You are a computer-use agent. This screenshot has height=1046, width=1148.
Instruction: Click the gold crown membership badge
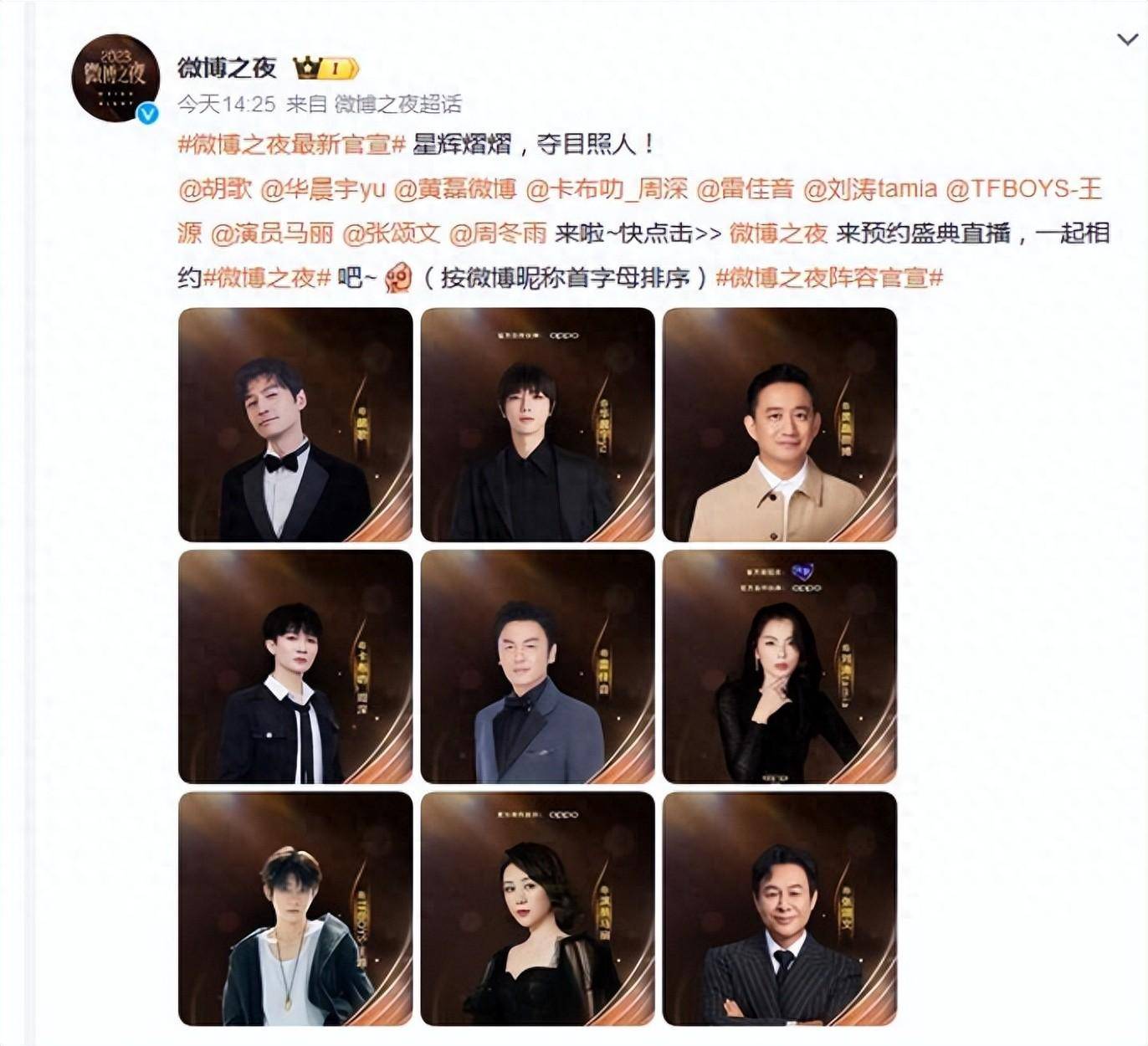click(x=326, y=68)
